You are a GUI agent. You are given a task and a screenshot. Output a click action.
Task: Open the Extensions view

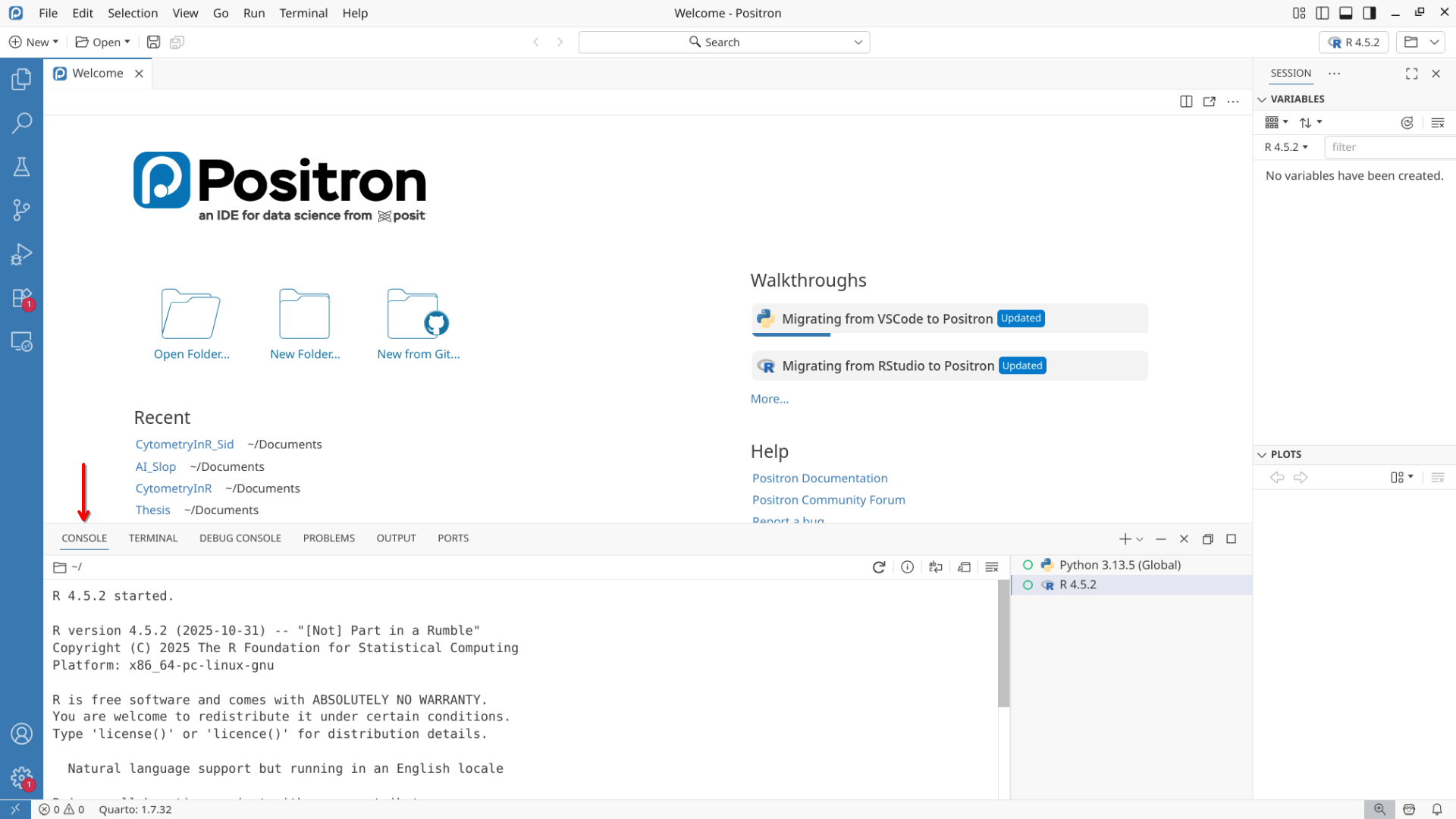point(21,298)
